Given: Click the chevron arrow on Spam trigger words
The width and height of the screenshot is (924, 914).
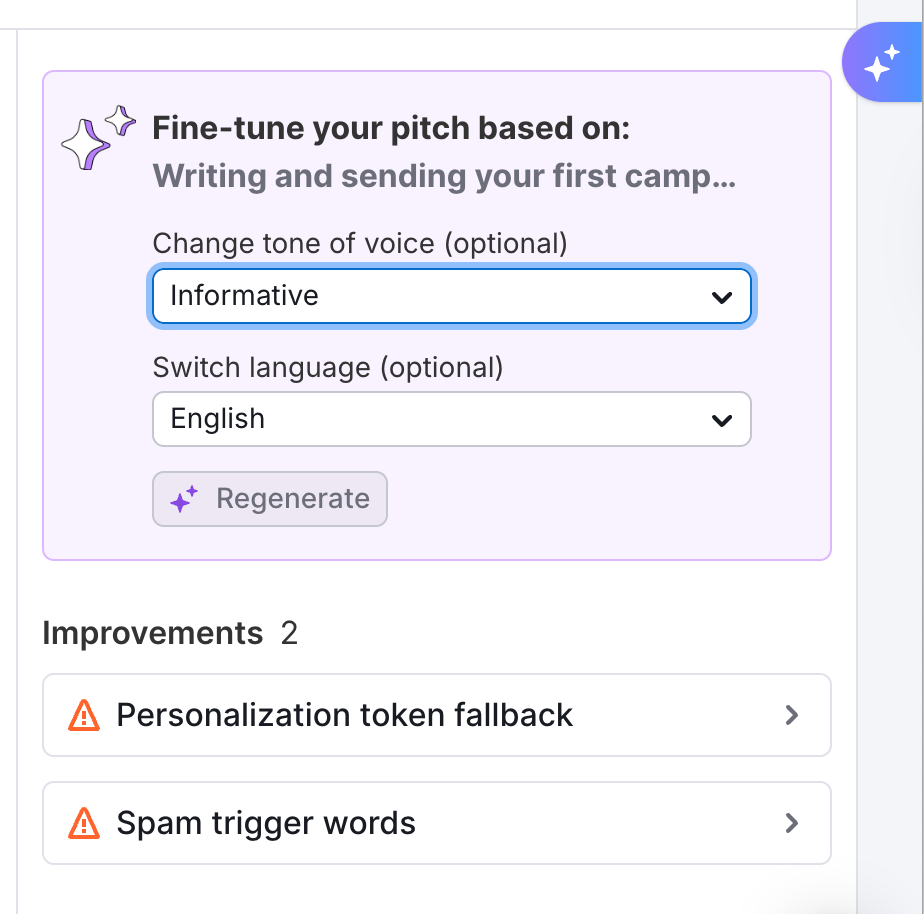Looking at the screenshot, I should pyautogui.click(x=792, y=824).
